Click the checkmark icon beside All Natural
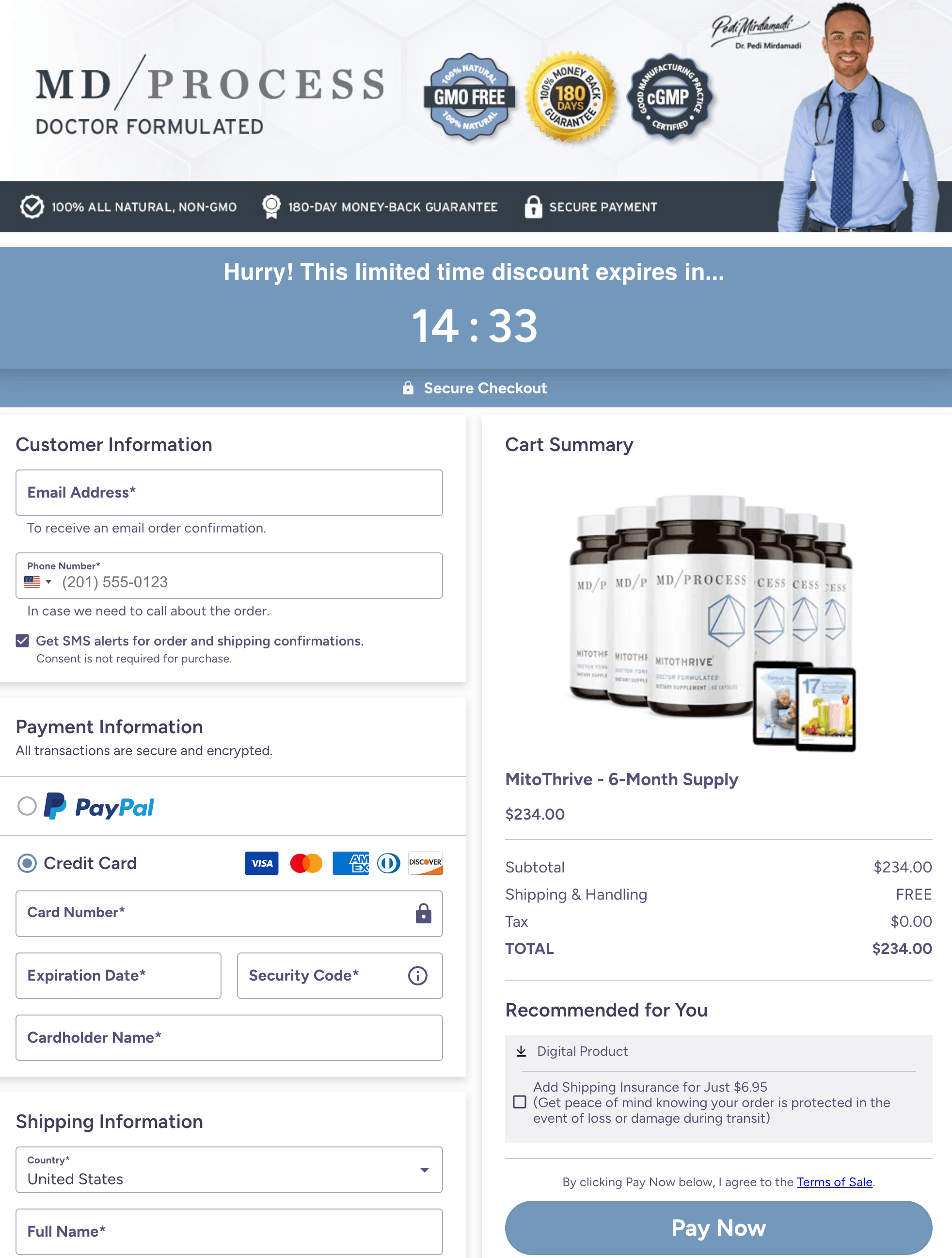 pos(32,207)
